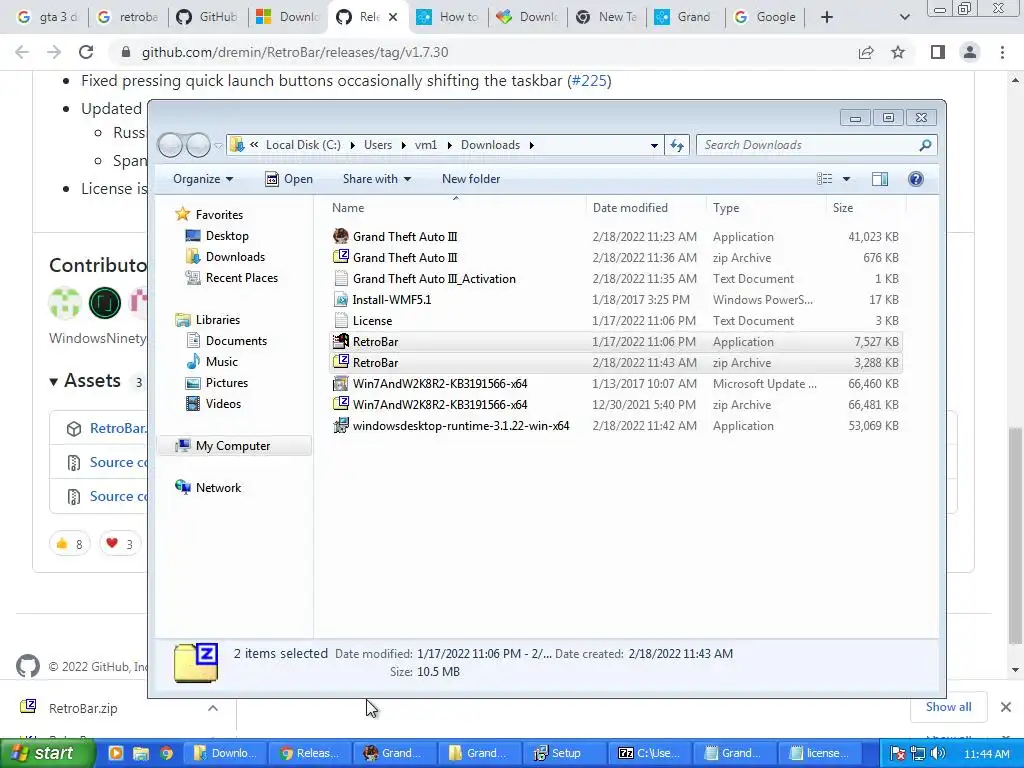This screenshot has width=1024, height=768.
Task: Select the Install-WMF5.1 PowerShell file
Action: point(615,300)
